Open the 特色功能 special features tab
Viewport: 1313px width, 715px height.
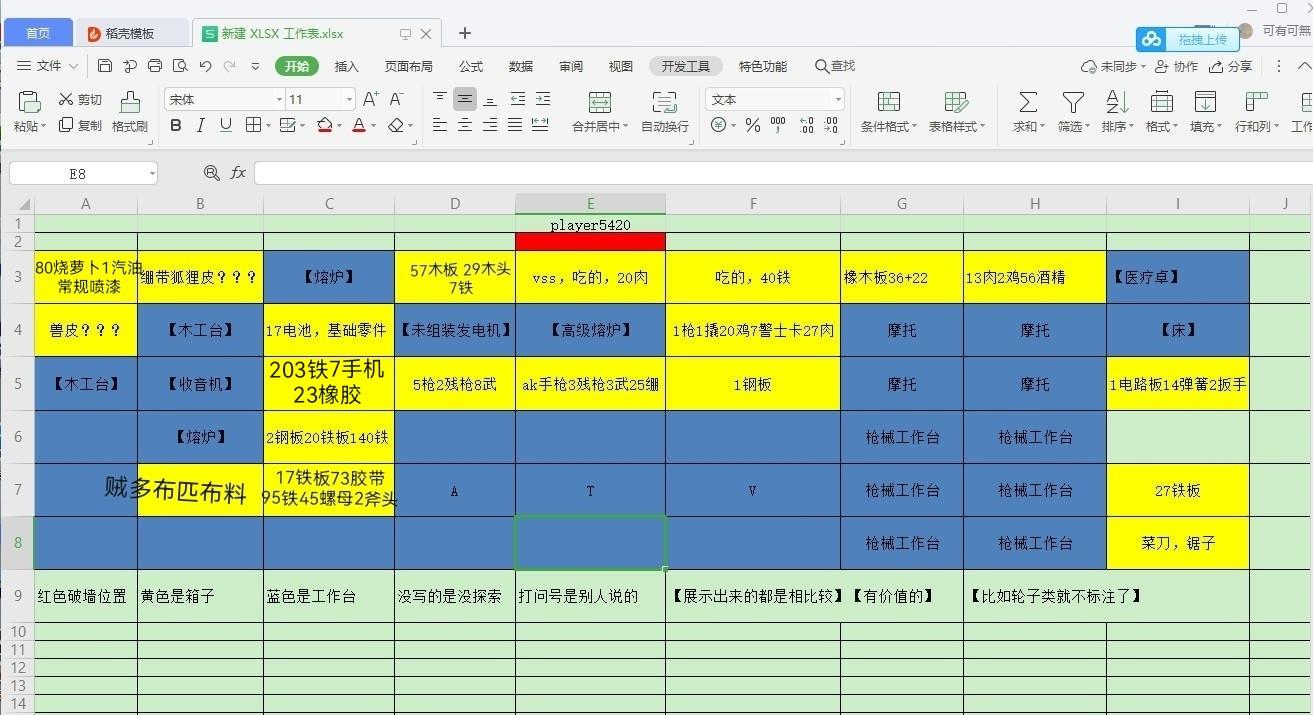point(763,66)
